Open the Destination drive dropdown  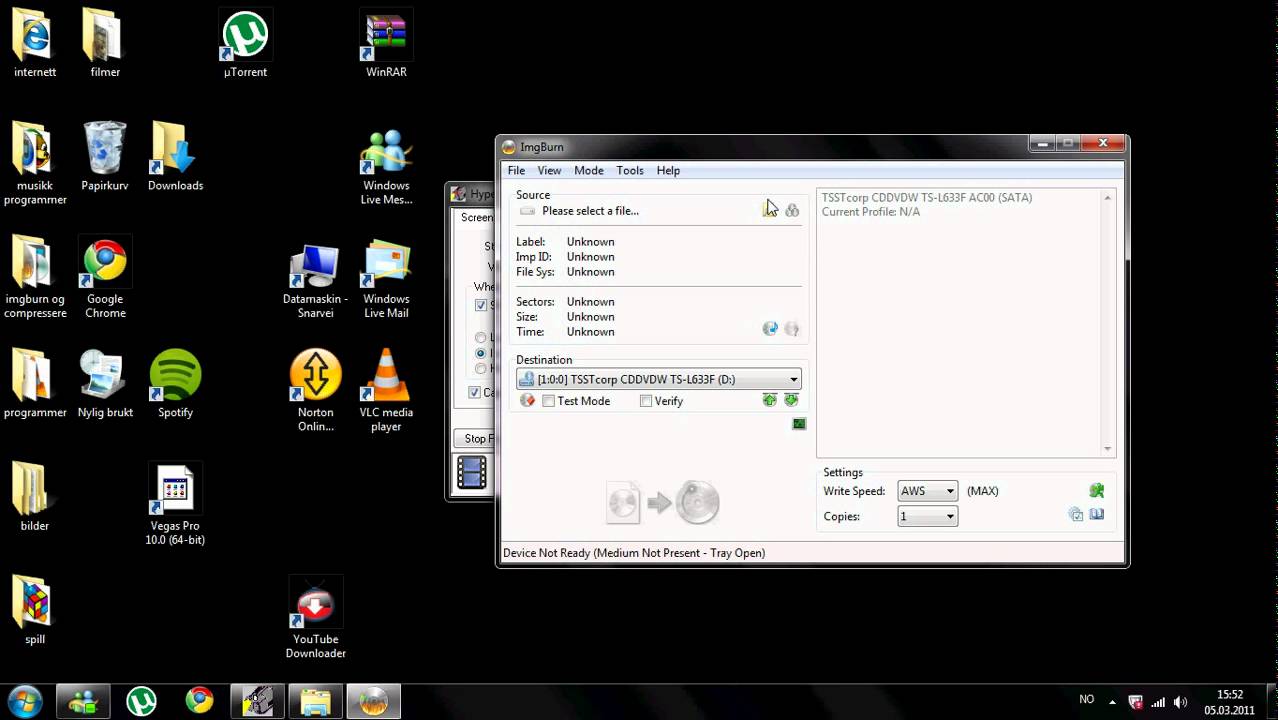click(x=659, y=379)
